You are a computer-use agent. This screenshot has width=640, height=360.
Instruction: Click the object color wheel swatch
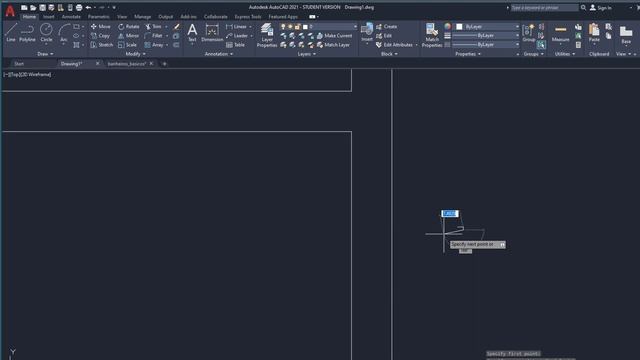(x=448, y=27)
